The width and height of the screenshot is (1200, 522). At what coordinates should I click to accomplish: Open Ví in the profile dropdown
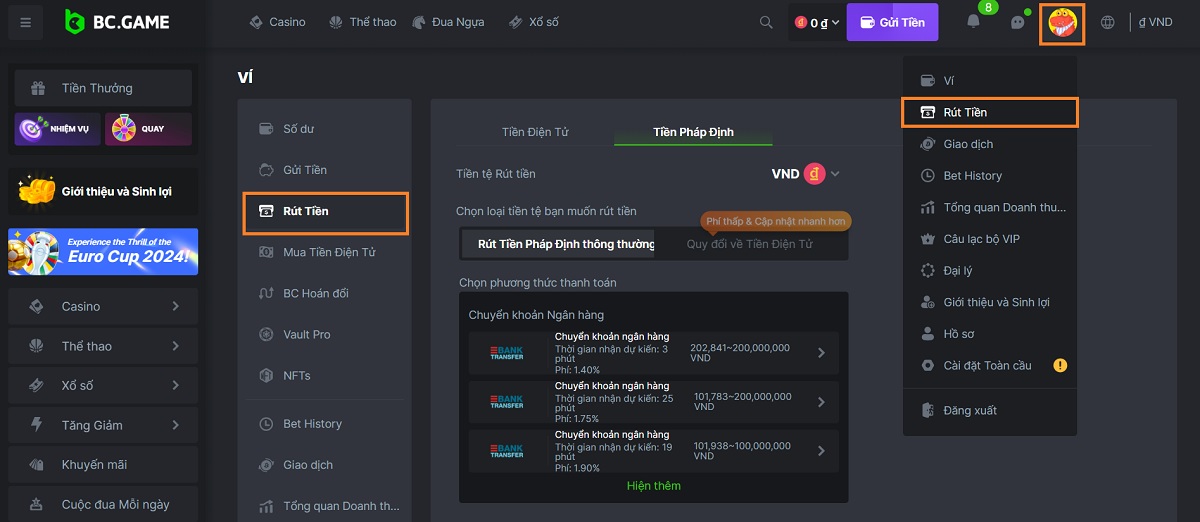tap(990, 80)
